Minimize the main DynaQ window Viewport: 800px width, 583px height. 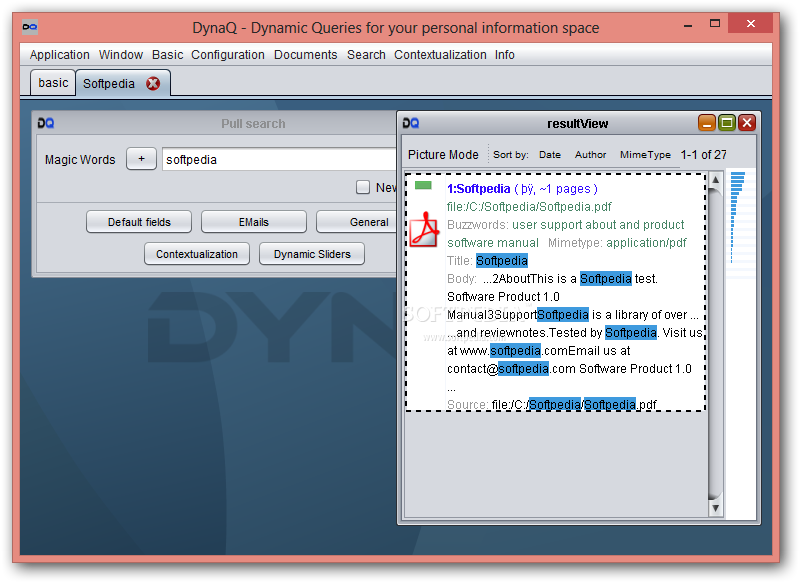tap(688, 24)
